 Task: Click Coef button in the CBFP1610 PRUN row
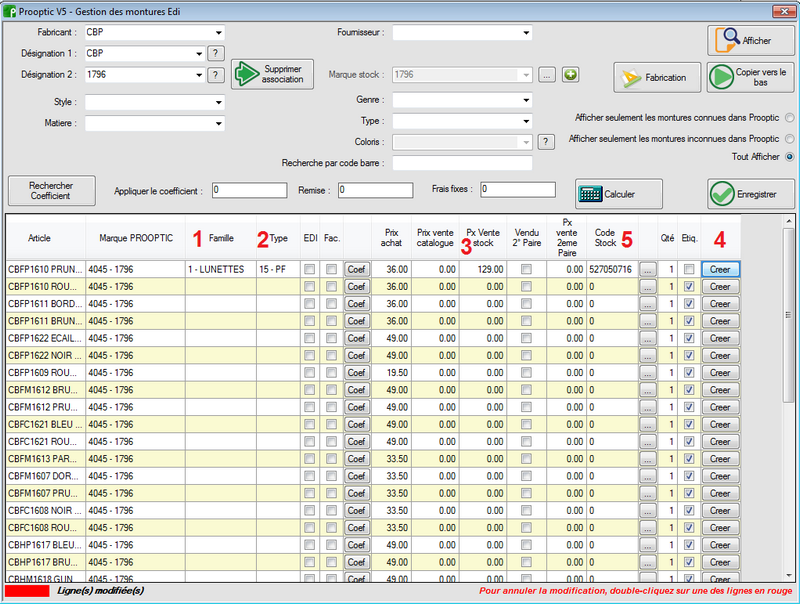coord(357,269)
